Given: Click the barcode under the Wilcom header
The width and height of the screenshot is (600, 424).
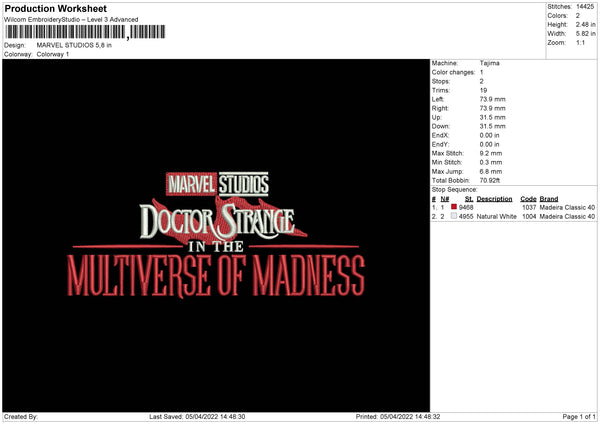Looking at the screenshot, I should 81,32.
